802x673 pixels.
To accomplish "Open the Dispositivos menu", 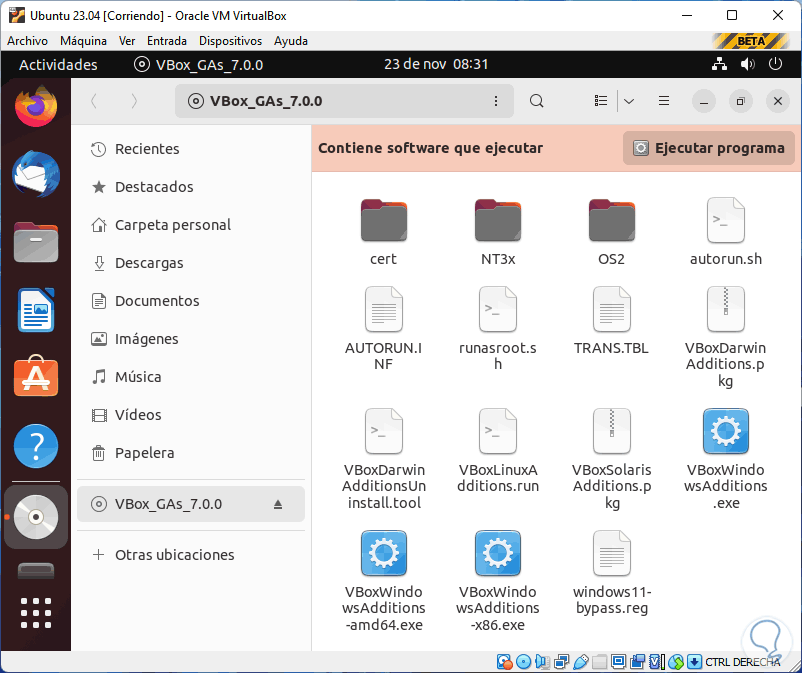I will click(230, 41).
